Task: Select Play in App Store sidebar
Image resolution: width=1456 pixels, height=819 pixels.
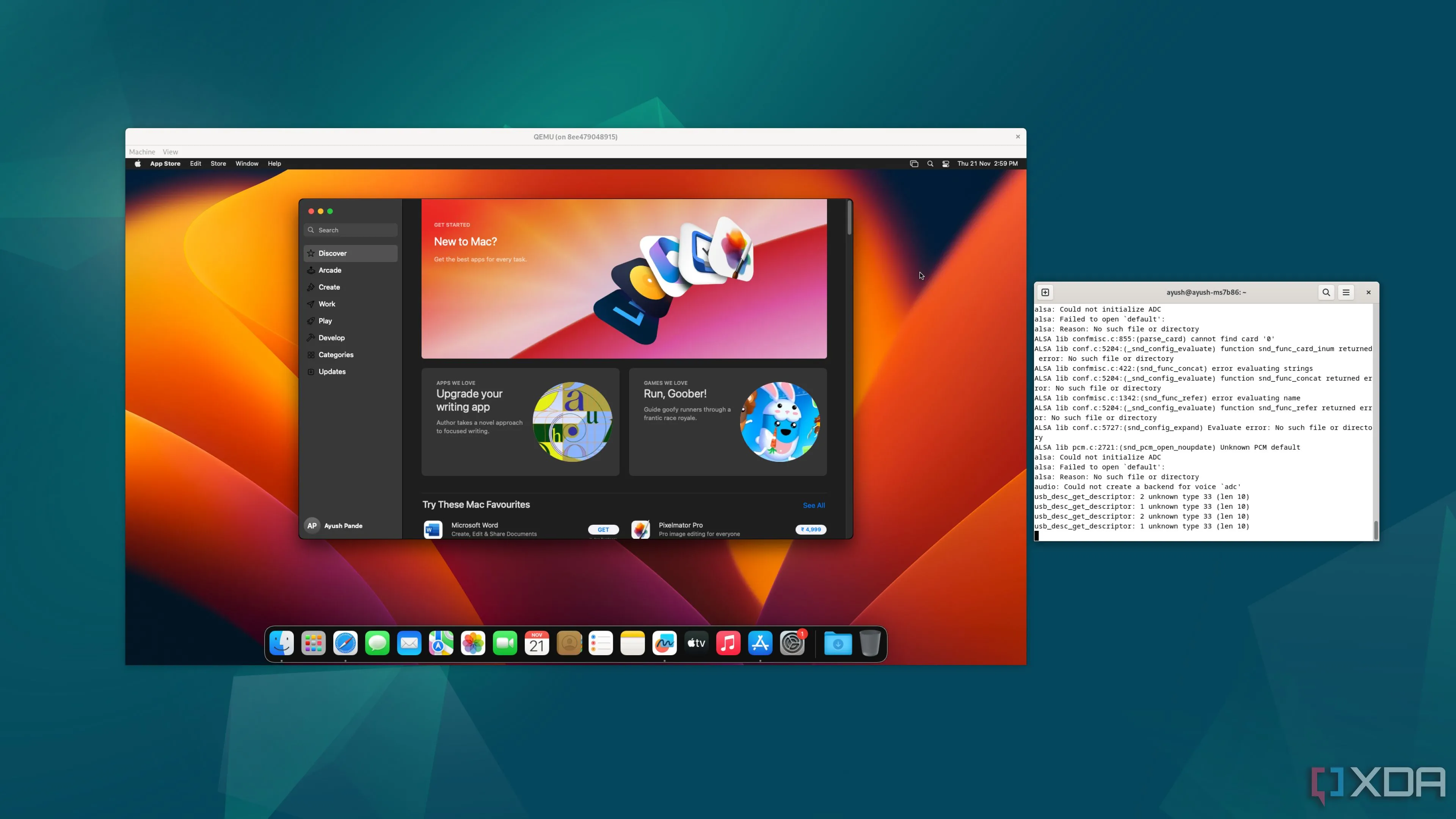Action: 350,321
